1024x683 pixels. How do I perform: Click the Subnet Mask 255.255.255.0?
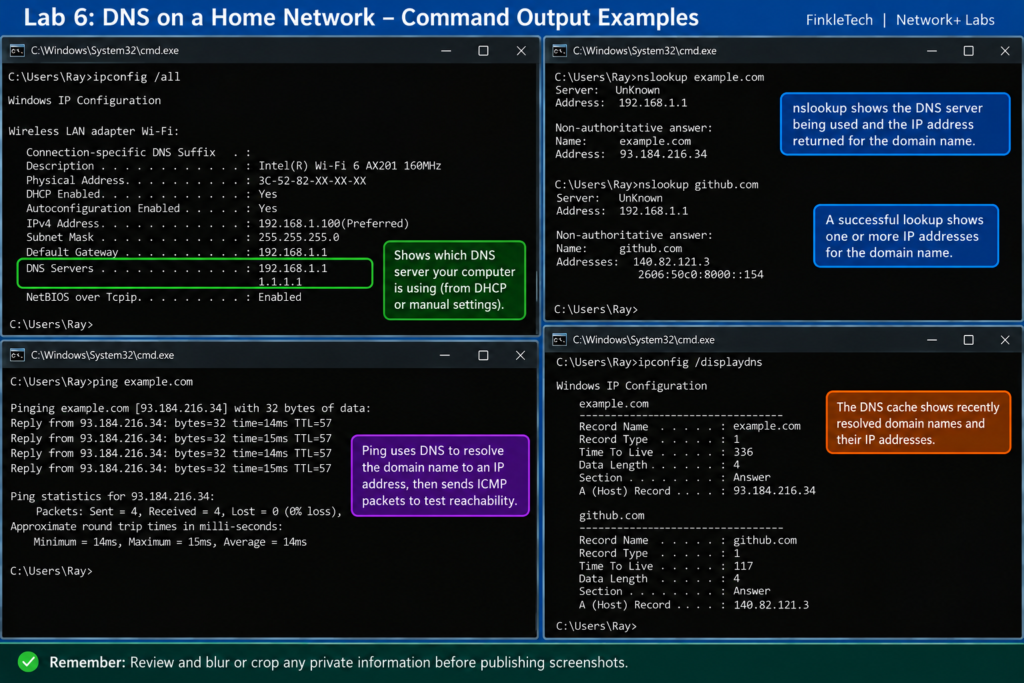pyautogui.click(x=298, y=237)
